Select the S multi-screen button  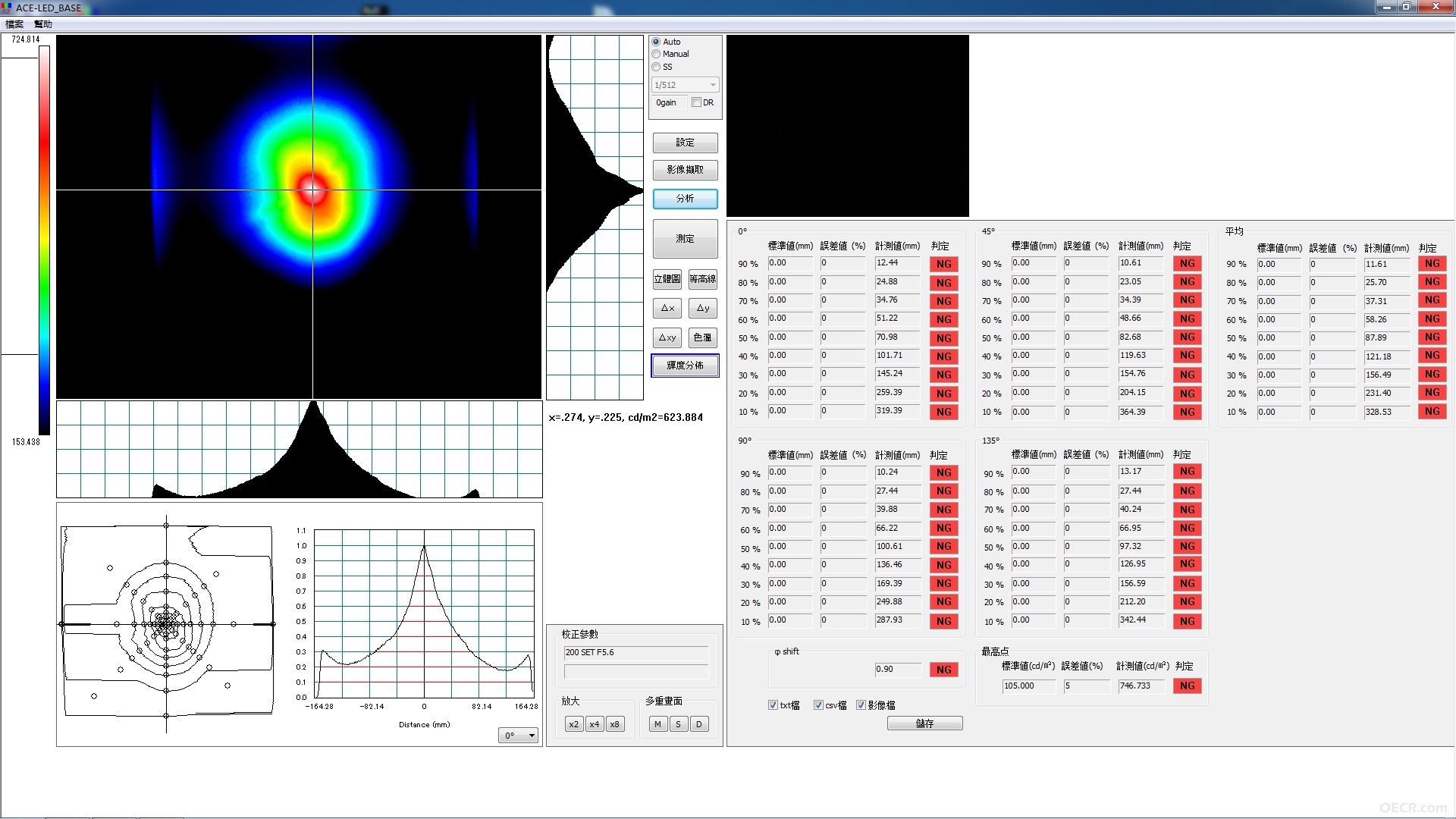pyautogui.click(x=678, y=724)
